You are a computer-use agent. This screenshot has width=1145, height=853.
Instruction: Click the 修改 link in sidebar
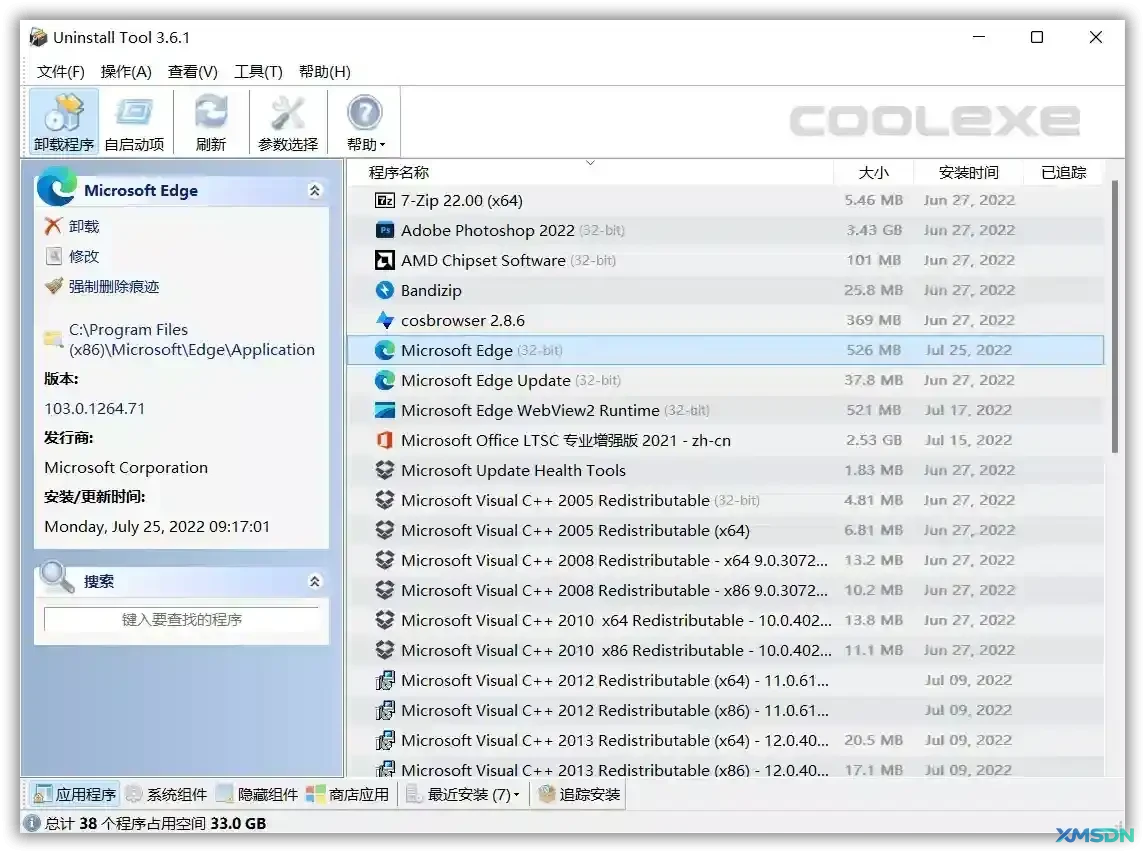[x=84, y=256]
